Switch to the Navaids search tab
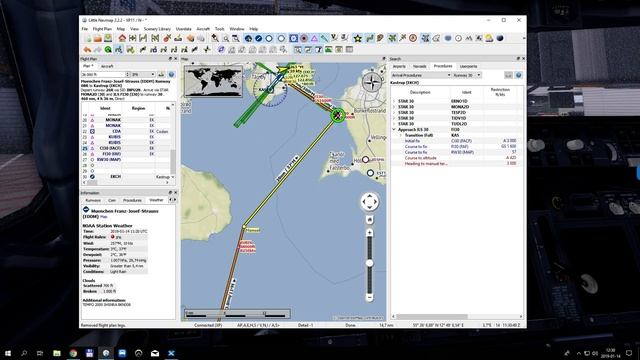 [420, 66]
